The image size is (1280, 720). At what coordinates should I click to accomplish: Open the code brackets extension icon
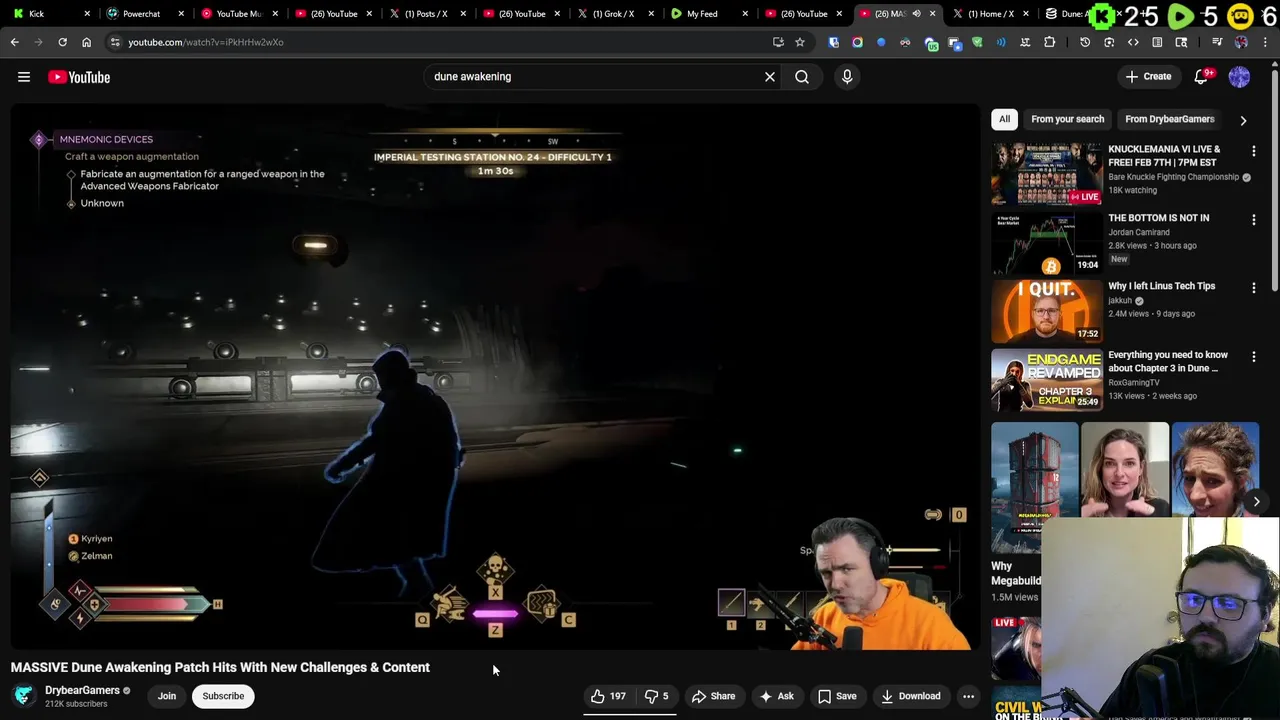pyautogui.click(x=1133, y=42)
